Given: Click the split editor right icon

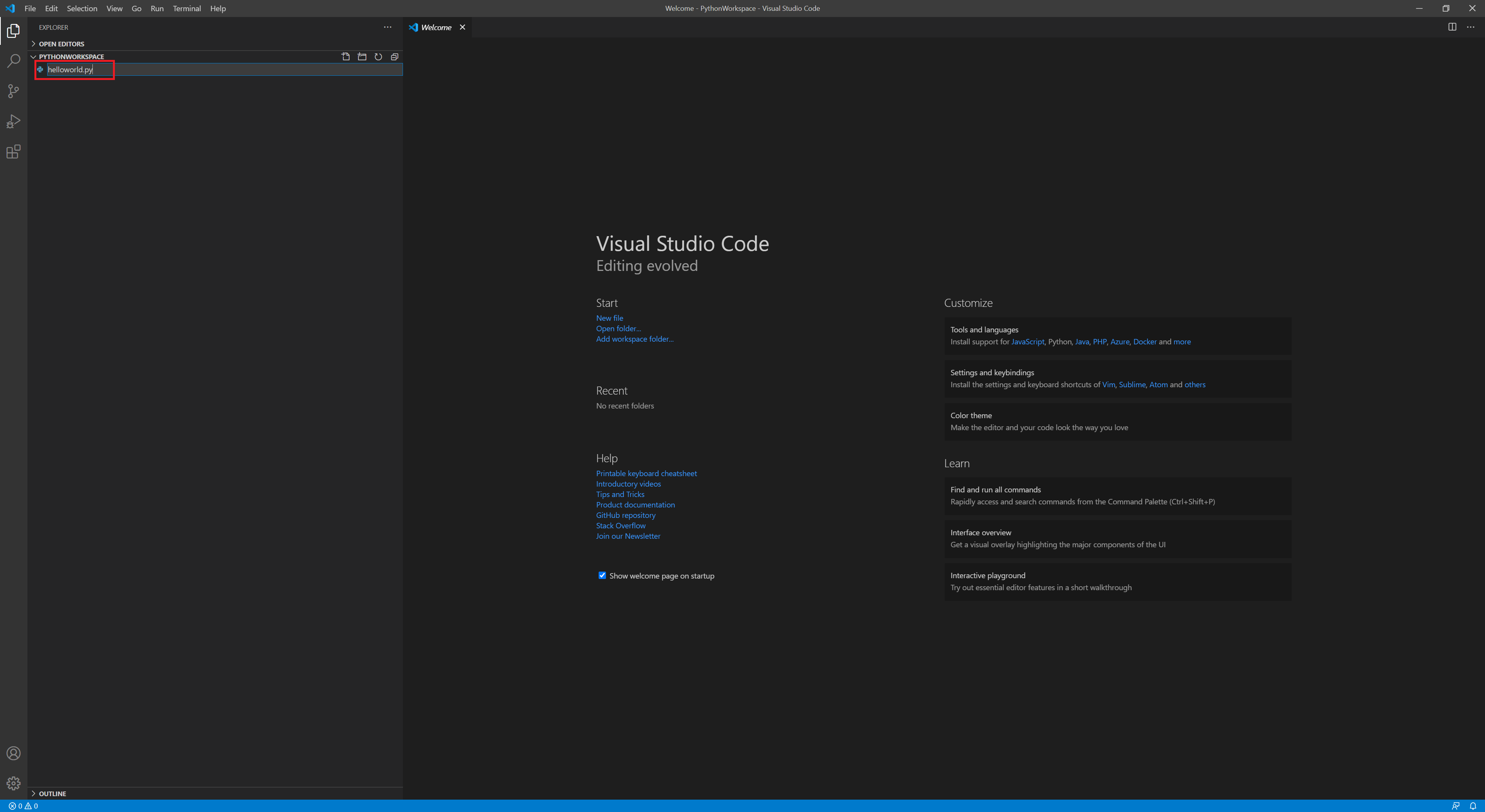Looking at the screenshot, I should pyautogui.click(x=1452, y=27).
